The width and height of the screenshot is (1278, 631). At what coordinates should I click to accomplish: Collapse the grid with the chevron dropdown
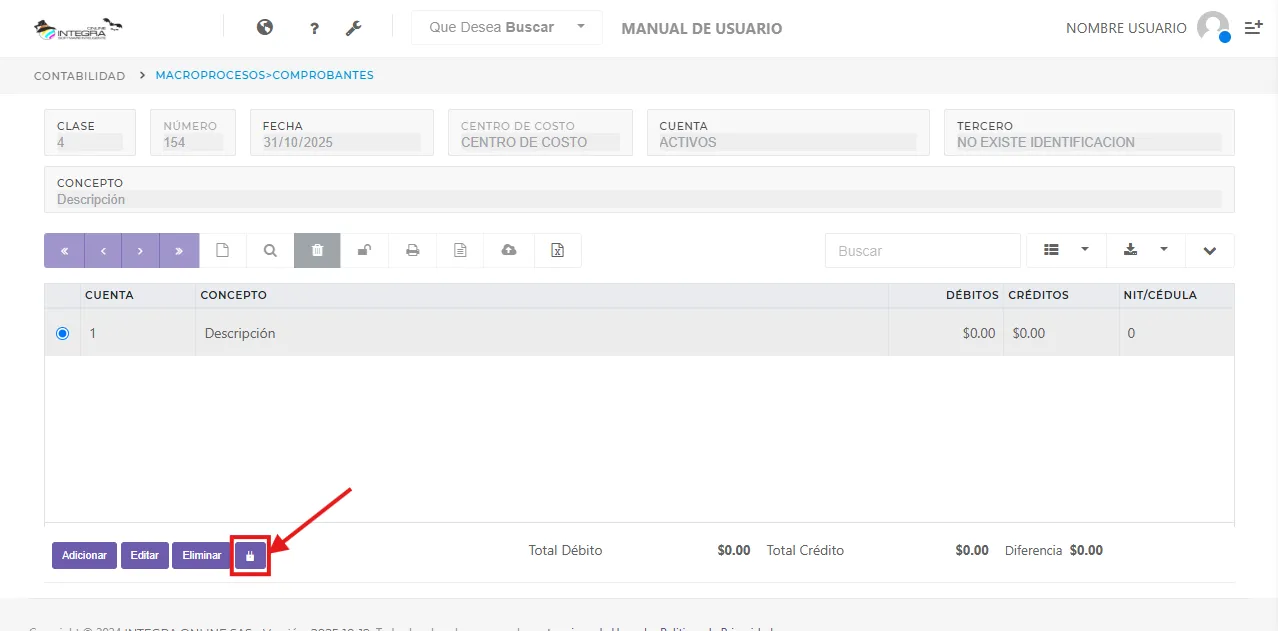1209,250
